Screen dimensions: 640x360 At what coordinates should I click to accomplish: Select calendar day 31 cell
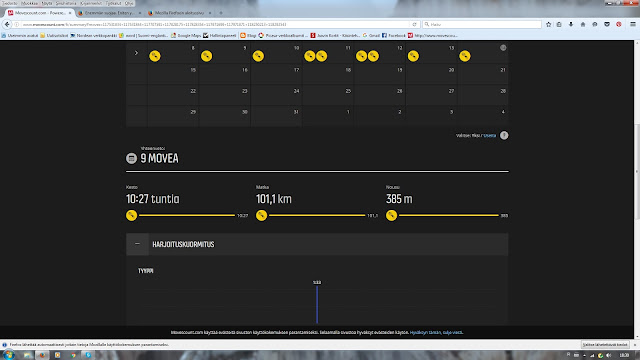coord(276,116)
